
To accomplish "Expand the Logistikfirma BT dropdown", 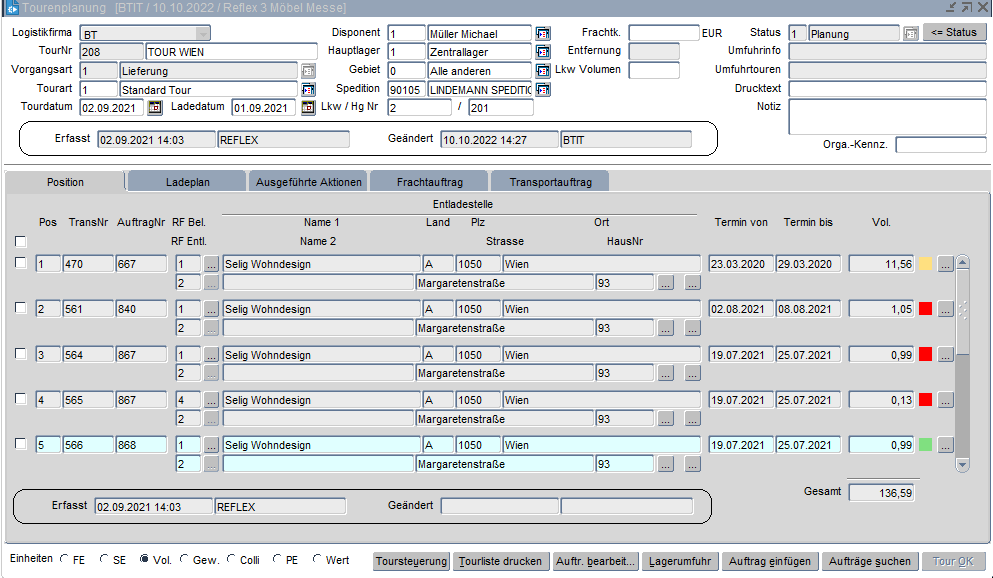I will [203, 34].
